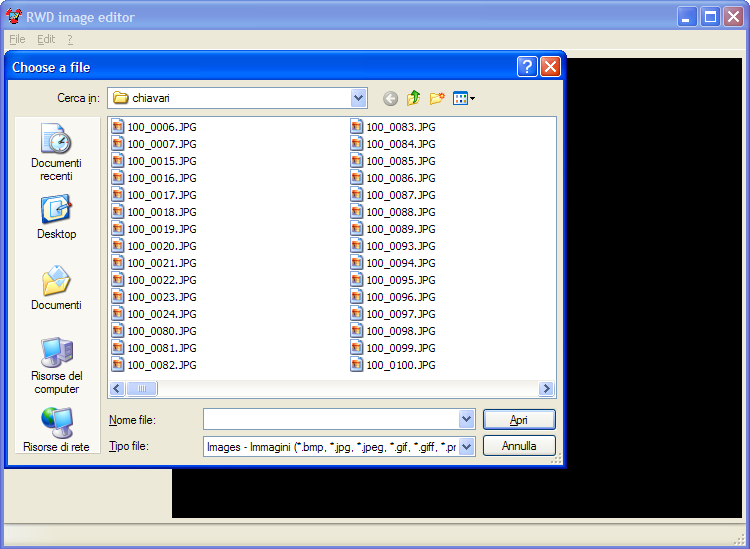Click the dialog help question mark button

[x=527, y=67]
